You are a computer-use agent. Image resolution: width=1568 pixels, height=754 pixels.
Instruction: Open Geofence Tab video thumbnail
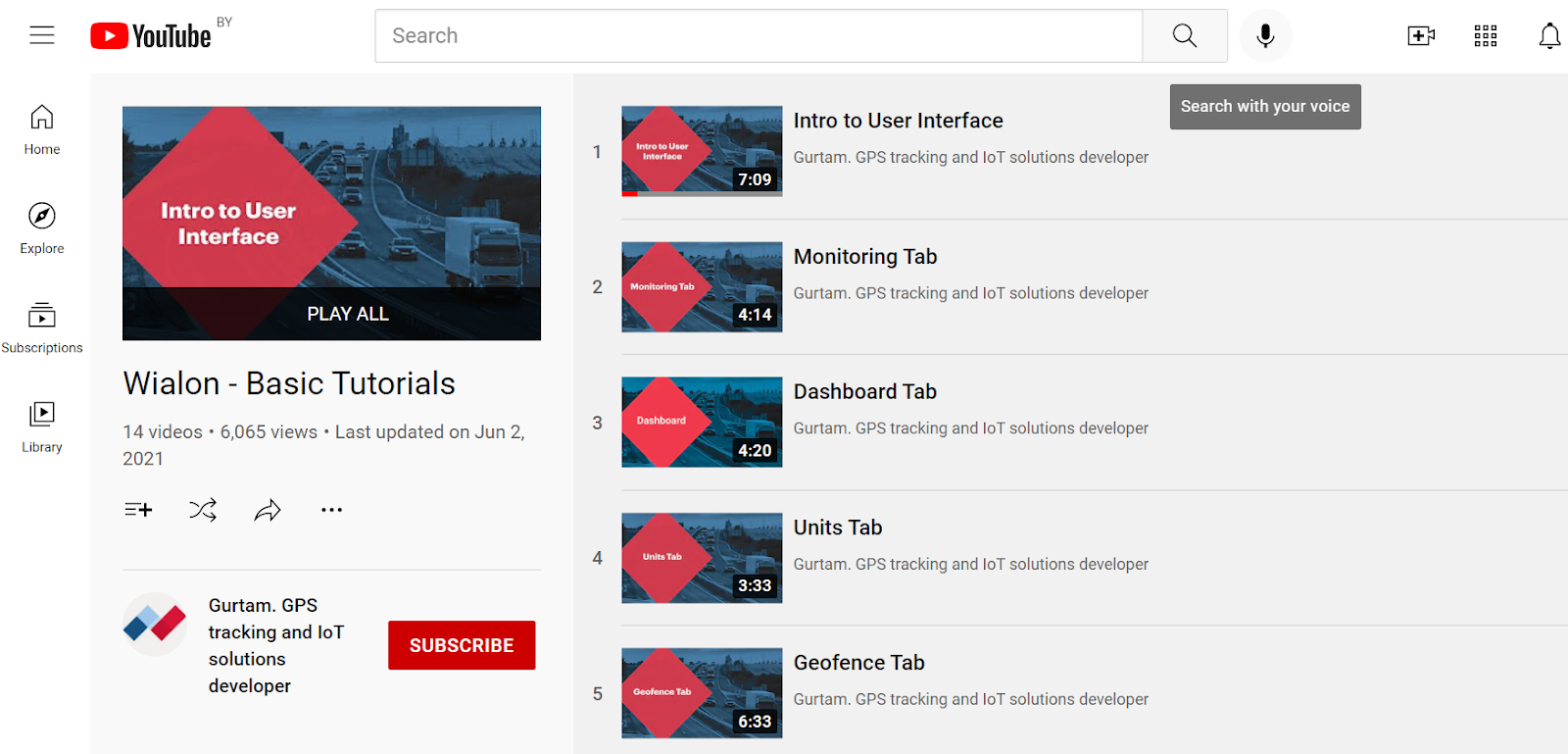(702, 692)
